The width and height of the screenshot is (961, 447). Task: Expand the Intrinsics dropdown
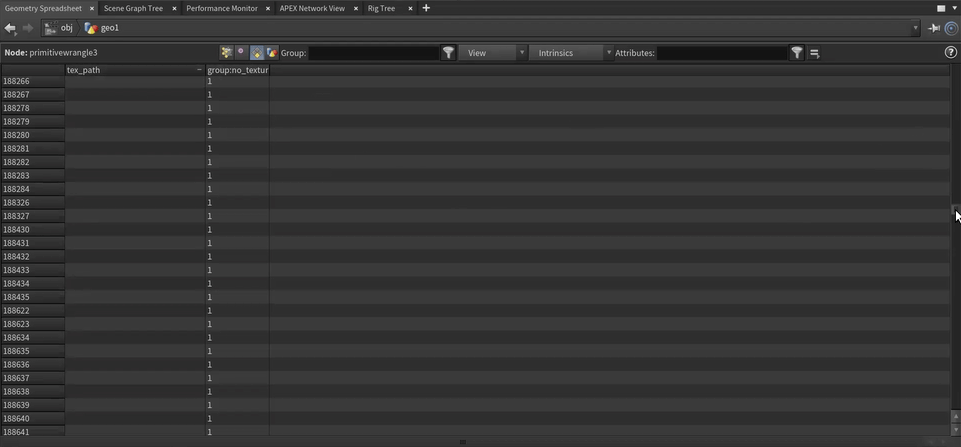click(x=569, y=53)
